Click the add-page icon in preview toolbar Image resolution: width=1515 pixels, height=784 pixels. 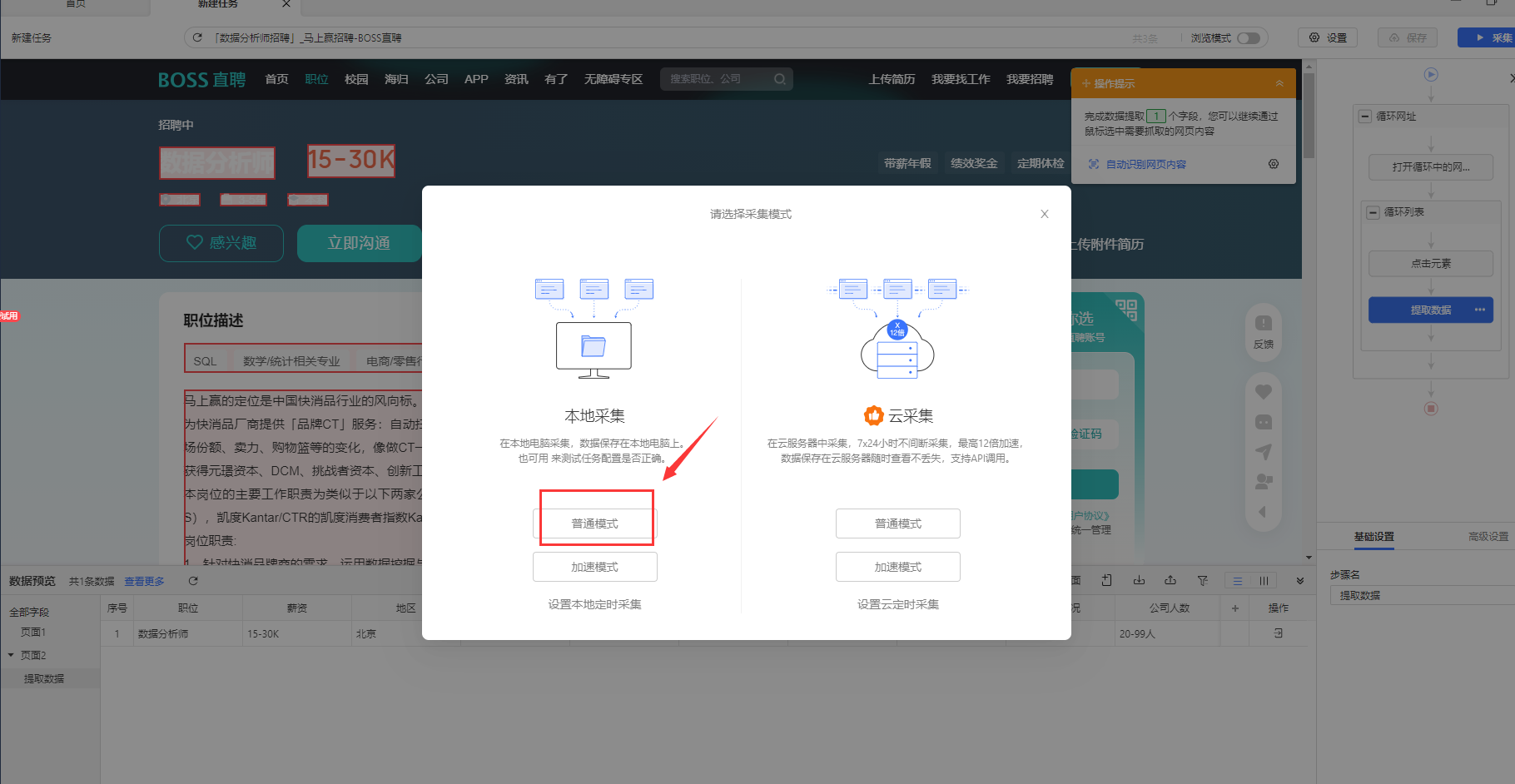(1106, 581)
